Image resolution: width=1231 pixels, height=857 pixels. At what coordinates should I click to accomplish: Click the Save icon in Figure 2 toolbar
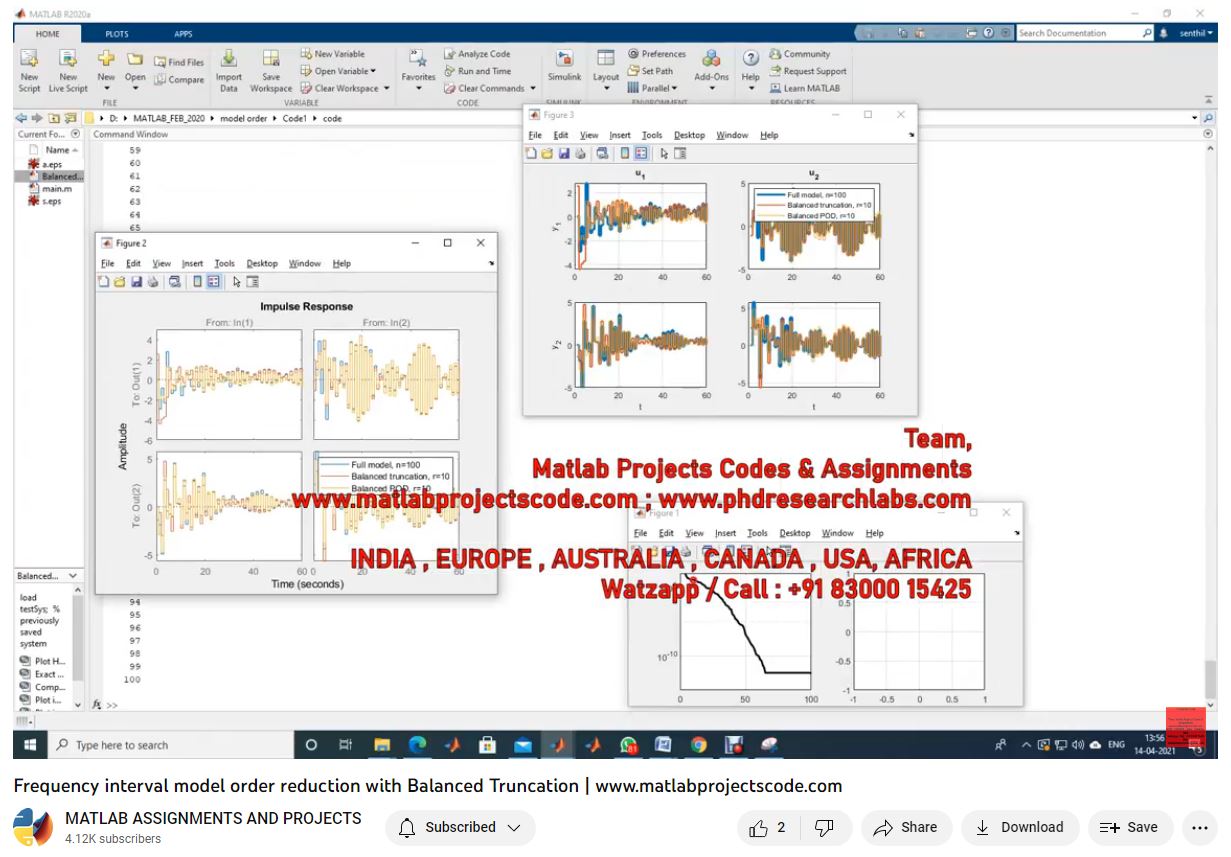tap(136, 282)
